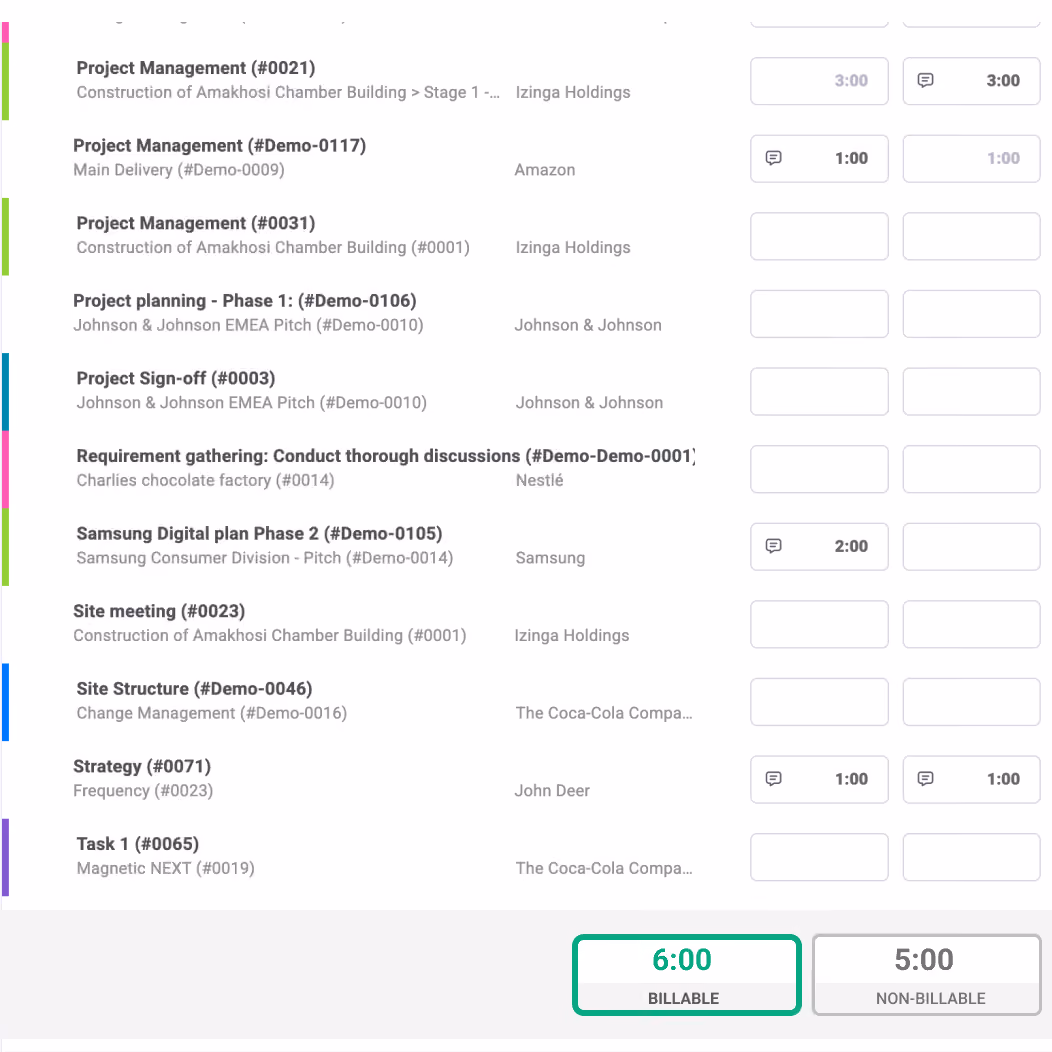
Task: Click 'Change Management (#Demo-0016)' project text
Action: (211, 713)
